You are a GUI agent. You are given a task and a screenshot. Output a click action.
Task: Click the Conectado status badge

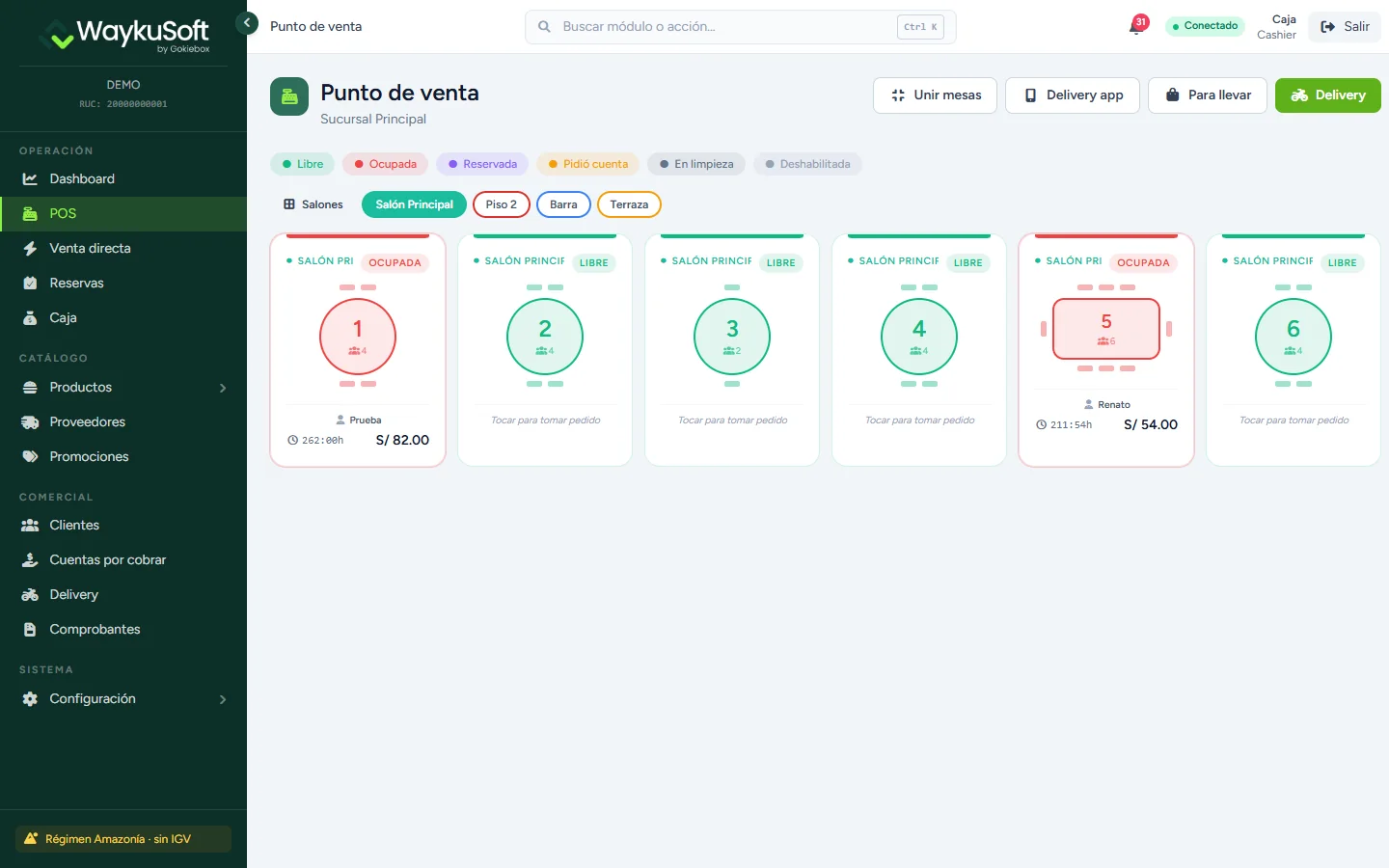pos(1205,26)
